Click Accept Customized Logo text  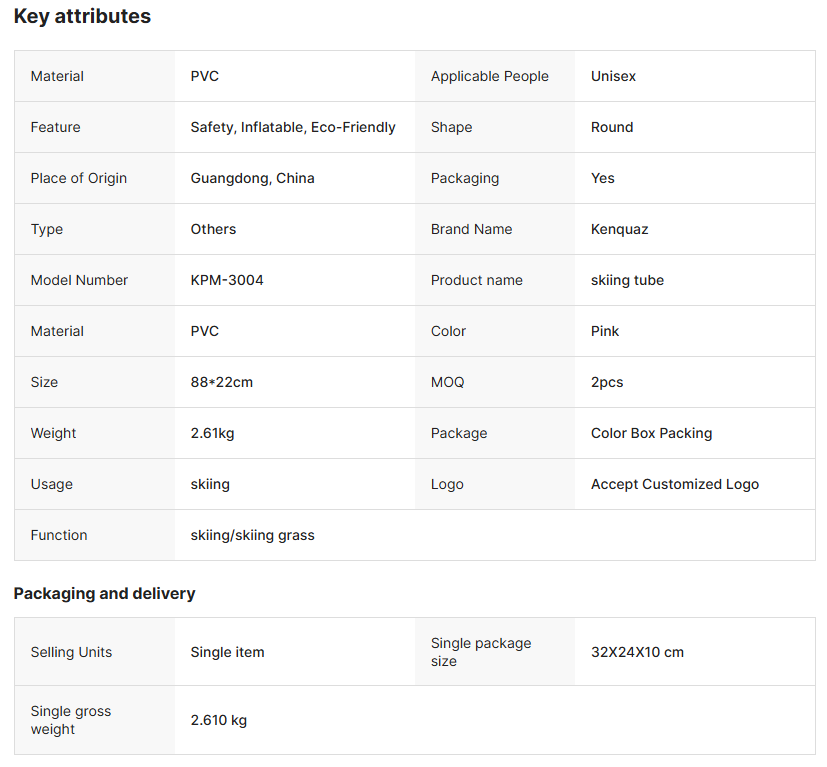[x=674, y=484]
